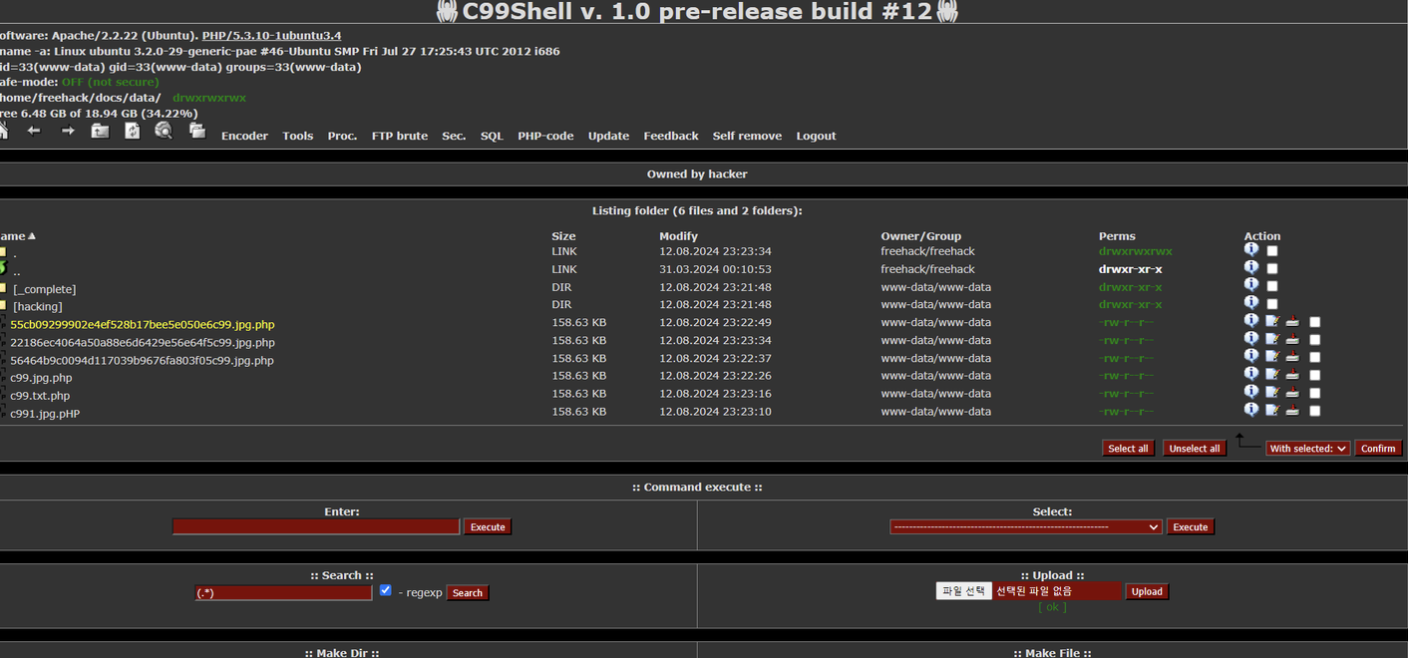Open the buffer folders icon in toolbar

[197, 131]
